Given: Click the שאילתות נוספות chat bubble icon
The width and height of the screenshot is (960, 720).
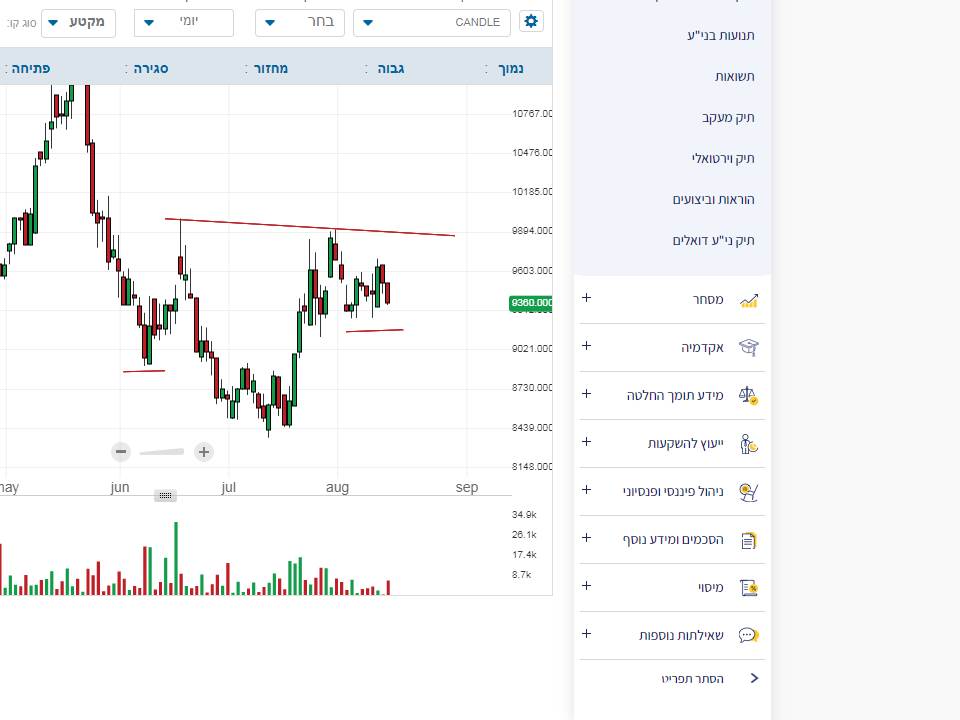Looking at the screenshot, I should click(x=749, y=635).
